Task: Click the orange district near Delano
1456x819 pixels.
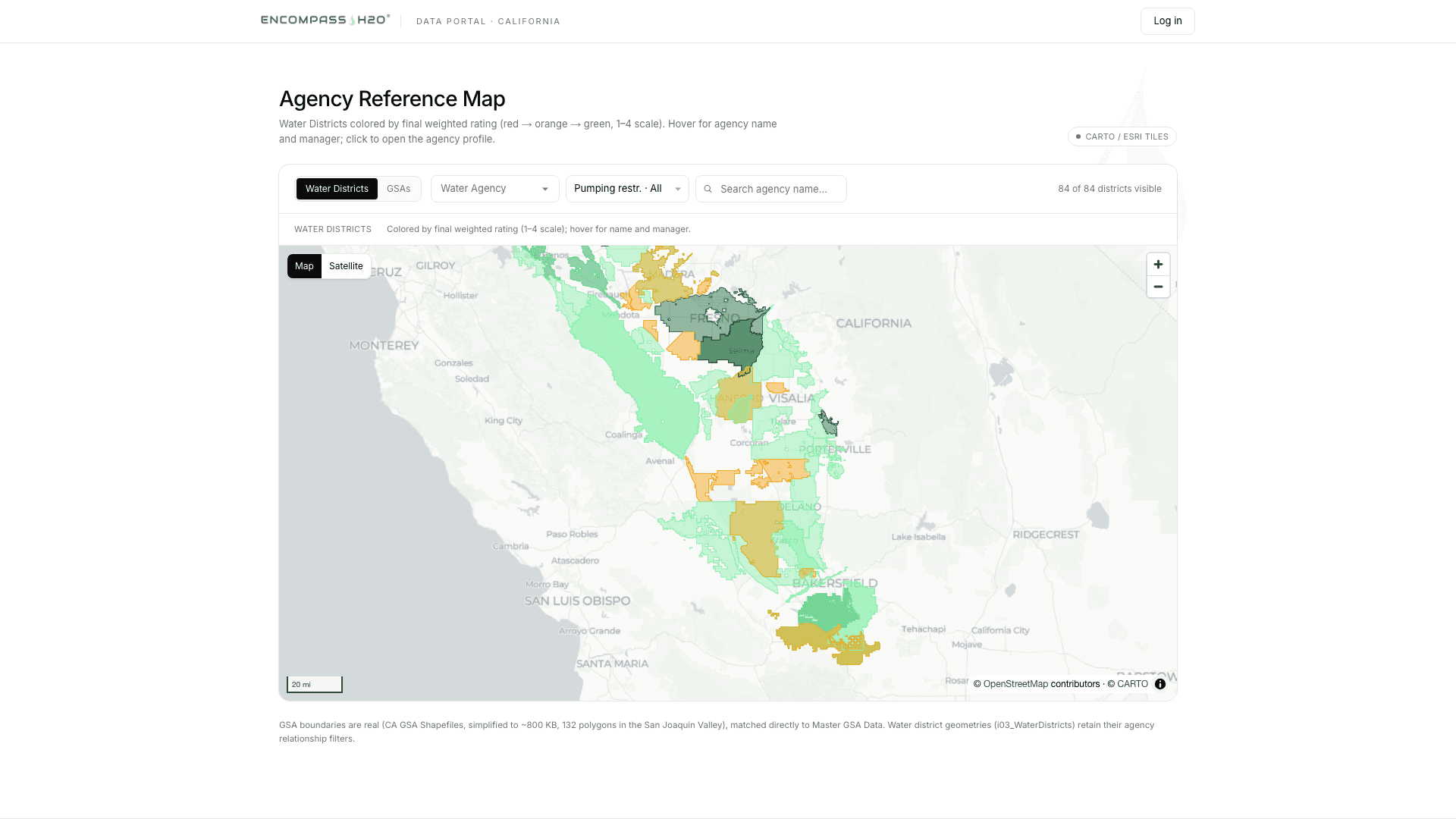Action: (785, 470)
